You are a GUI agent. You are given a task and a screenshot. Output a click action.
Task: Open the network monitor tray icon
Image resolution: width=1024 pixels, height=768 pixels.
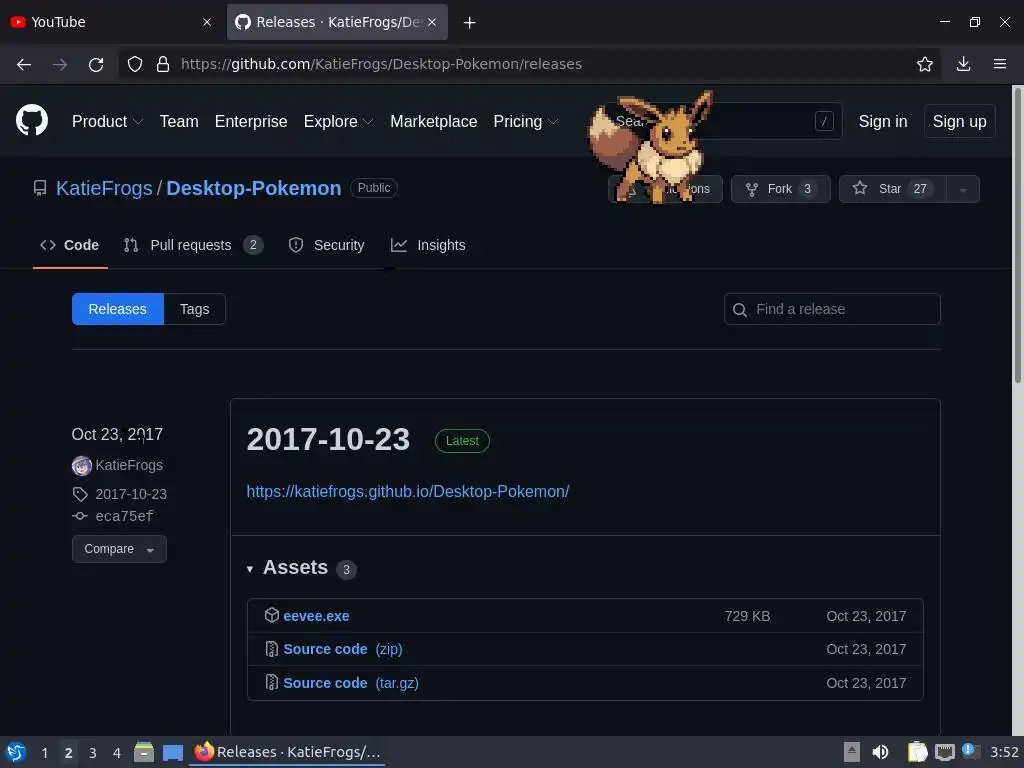tap(944, 752)
